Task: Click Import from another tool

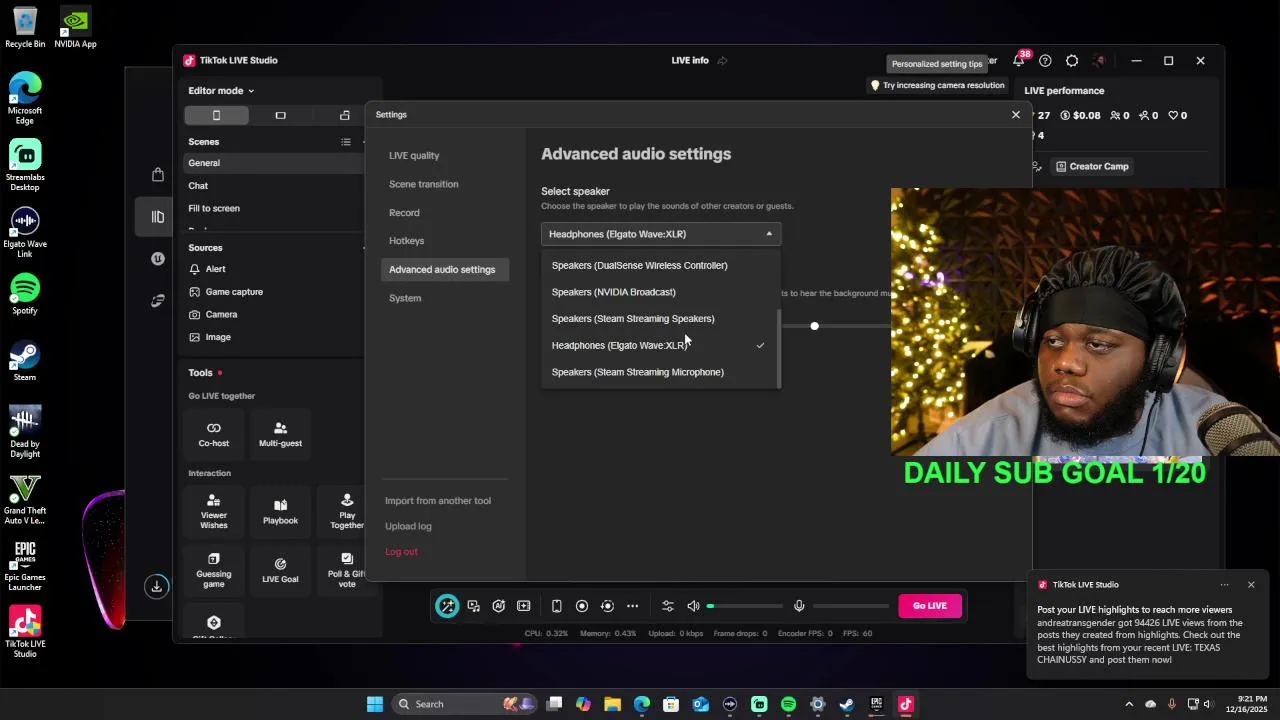Action: pyautogui.click(x=438, y=501)
